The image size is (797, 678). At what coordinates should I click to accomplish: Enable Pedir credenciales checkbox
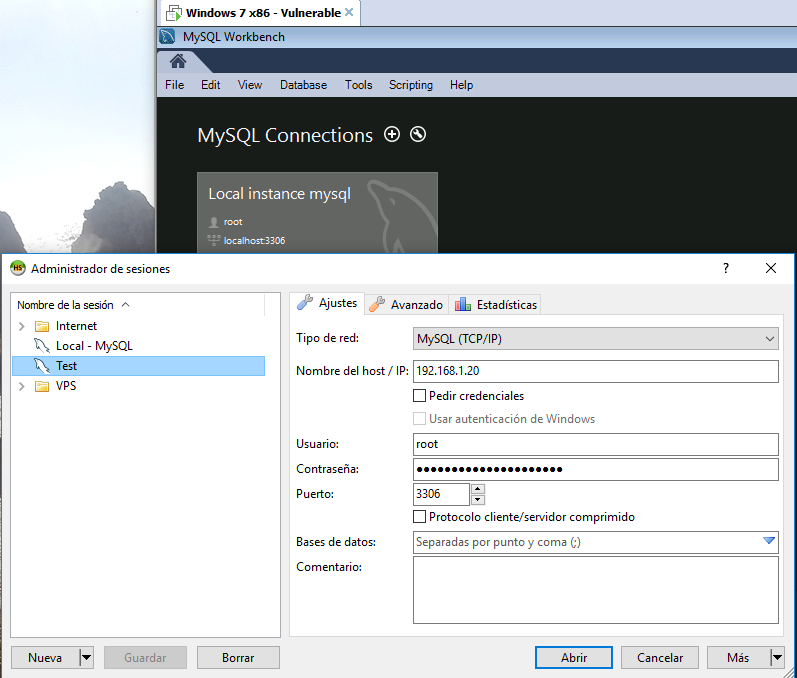(x=419, y=395)
